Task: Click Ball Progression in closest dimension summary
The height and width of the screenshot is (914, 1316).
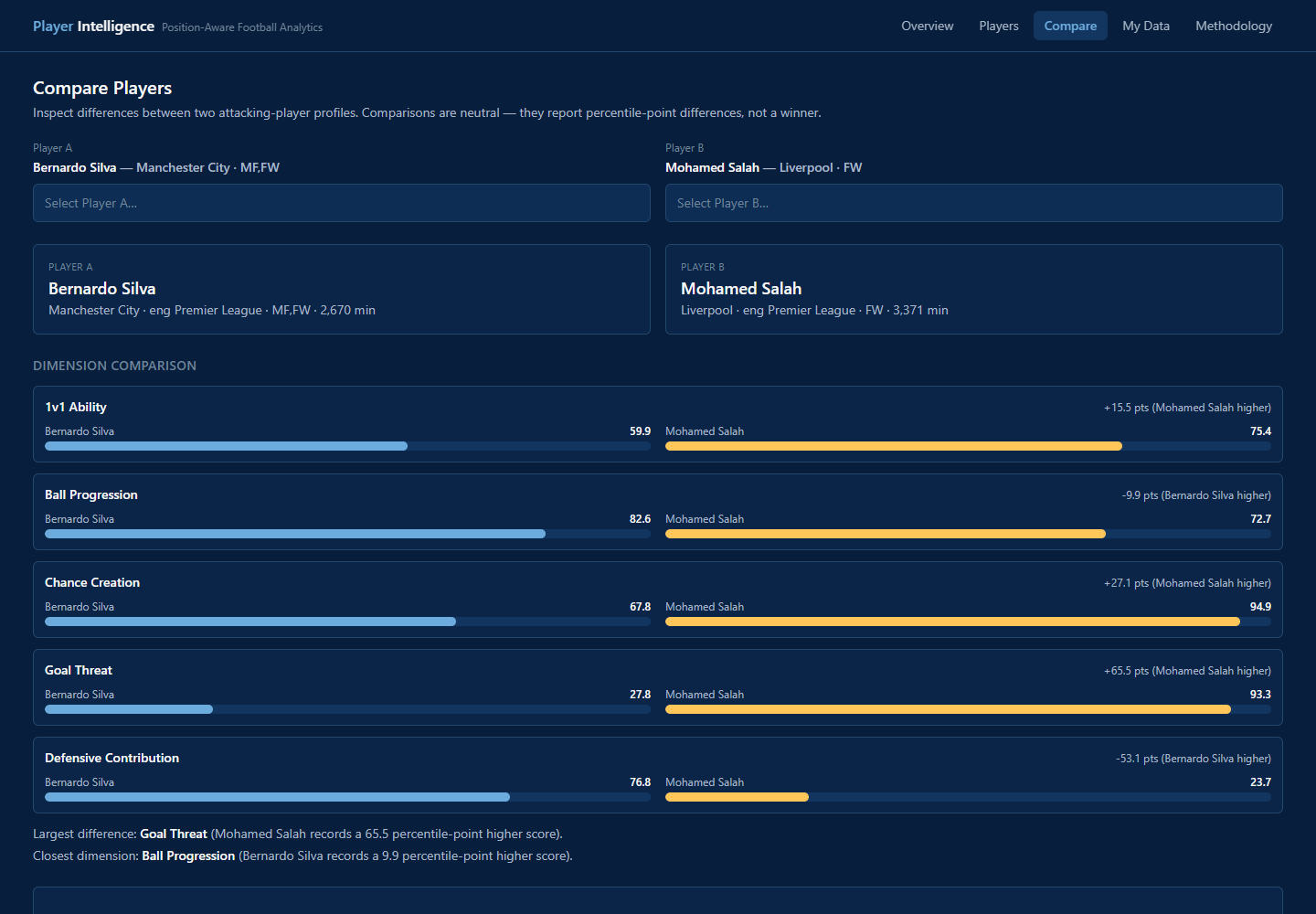Action: click(x=188, y=856)
